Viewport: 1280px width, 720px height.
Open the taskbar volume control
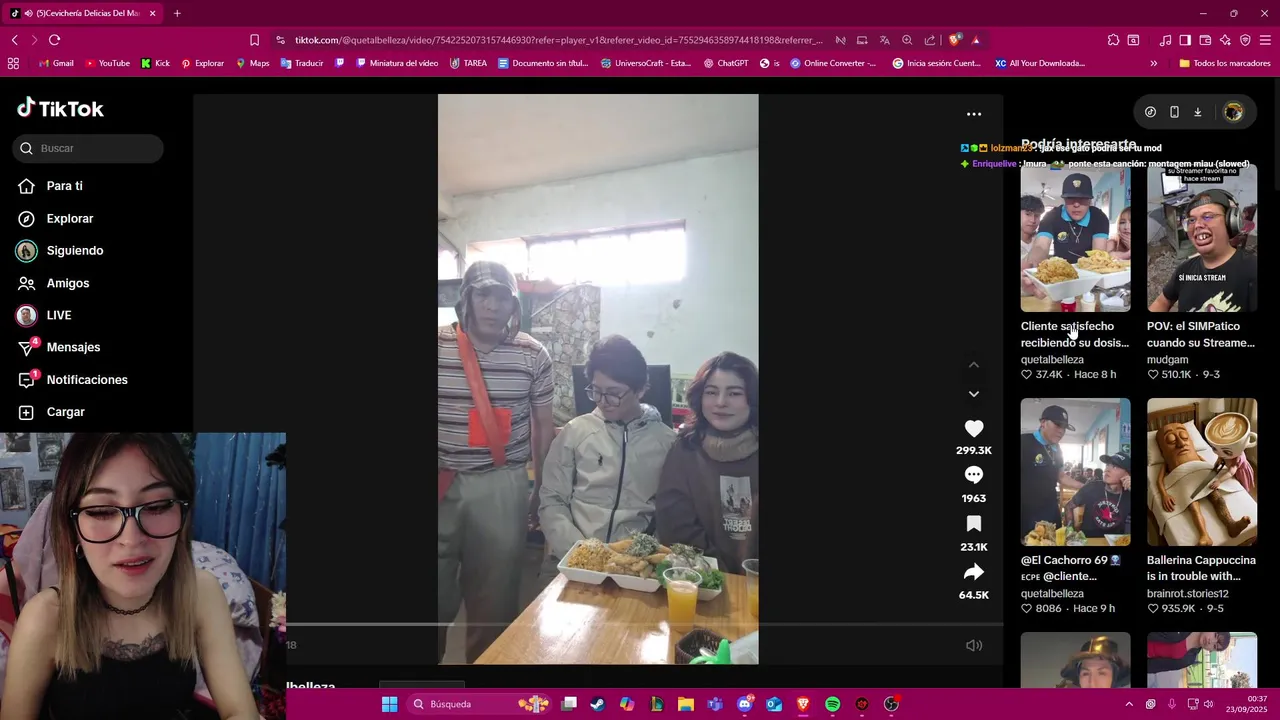pyautogui.click(x=1208, y=704)
